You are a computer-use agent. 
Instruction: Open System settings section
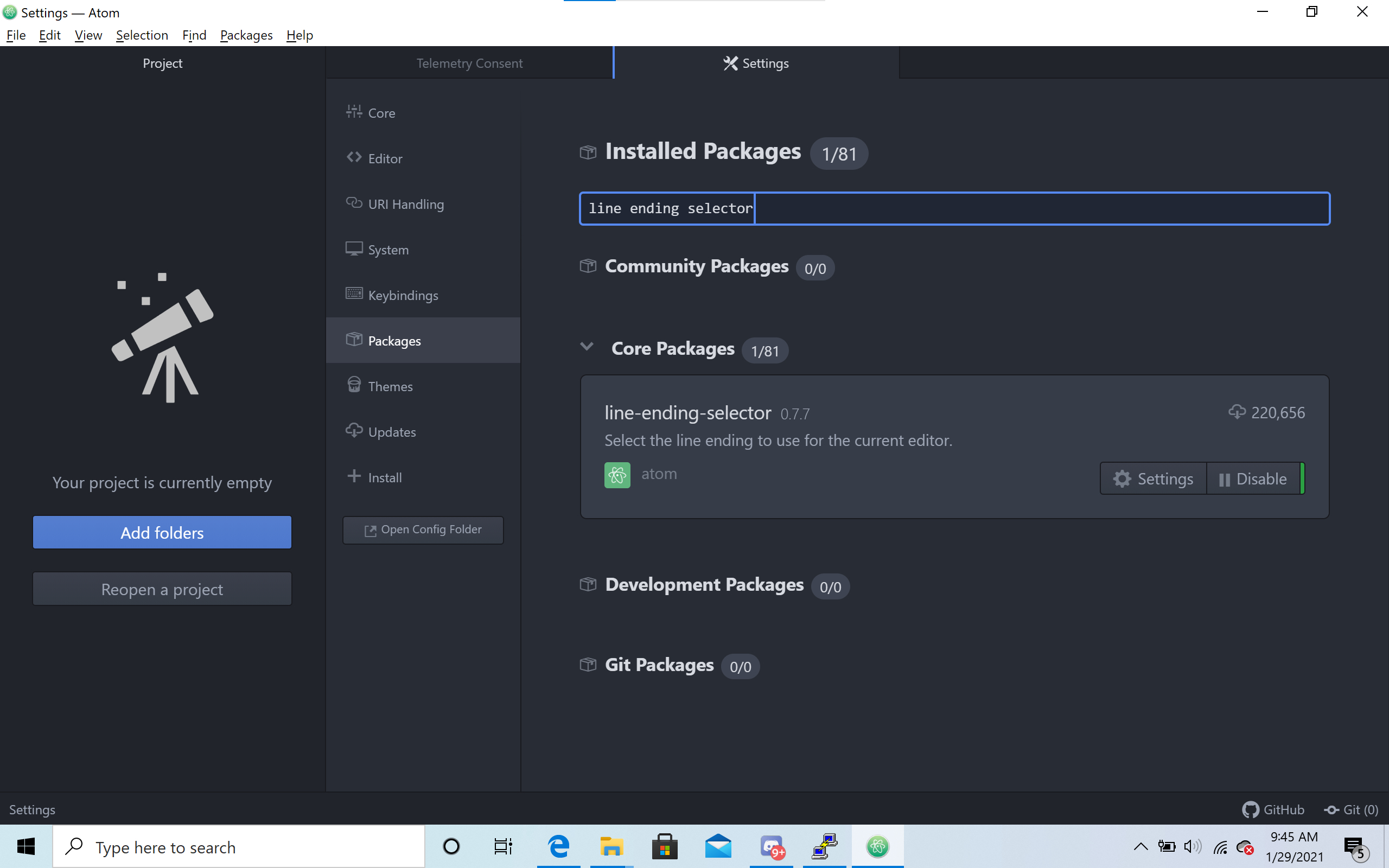click(423, 249)
